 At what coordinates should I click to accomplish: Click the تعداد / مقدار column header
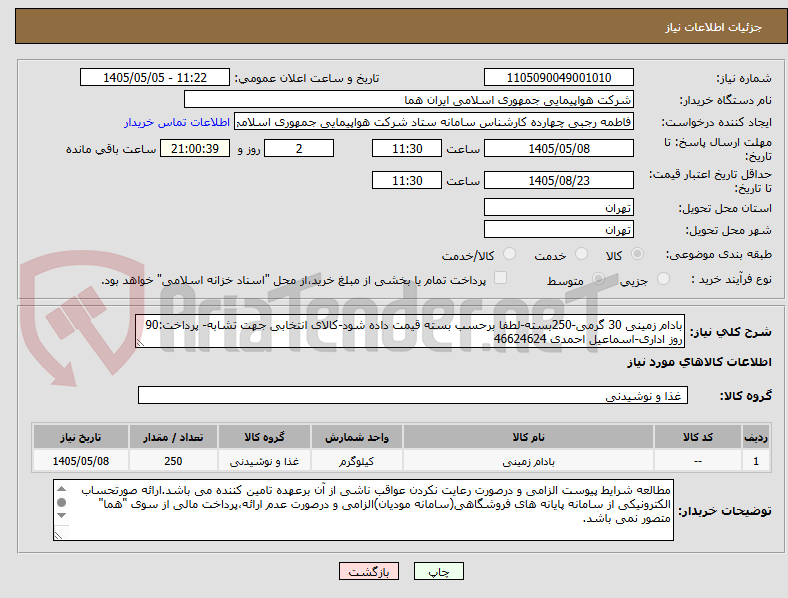coord(173,437)
